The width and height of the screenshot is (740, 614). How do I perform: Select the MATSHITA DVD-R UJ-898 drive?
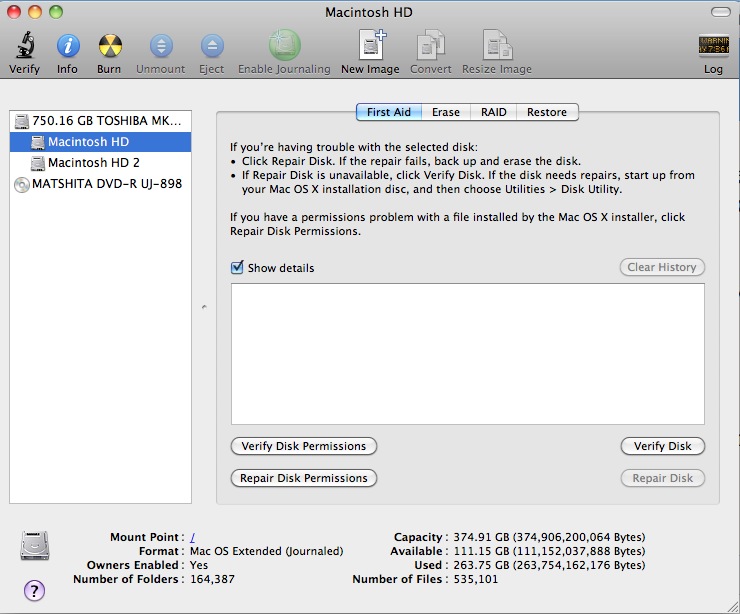tap(100, 184)
